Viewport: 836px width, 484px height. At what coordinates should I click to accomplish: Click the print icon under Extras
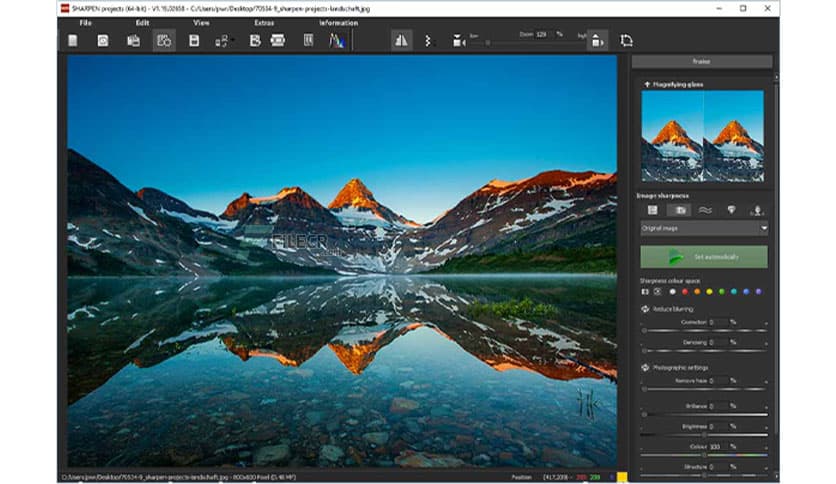278,41
